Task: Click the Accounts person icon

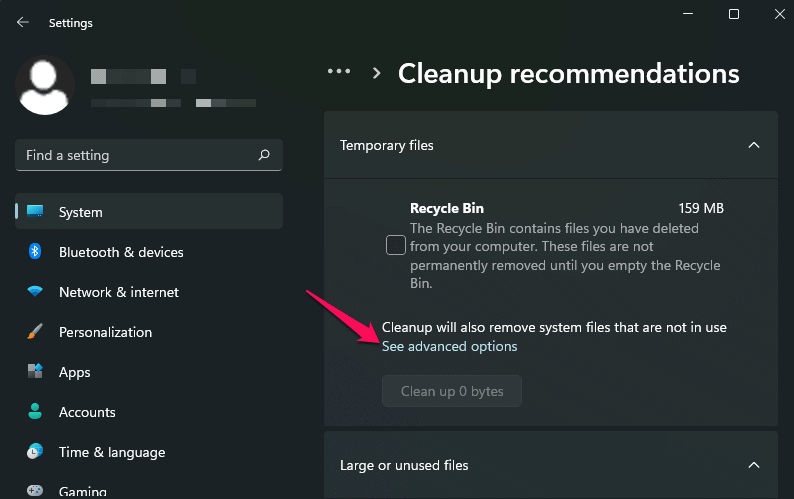Action: [x=36, y=412]
